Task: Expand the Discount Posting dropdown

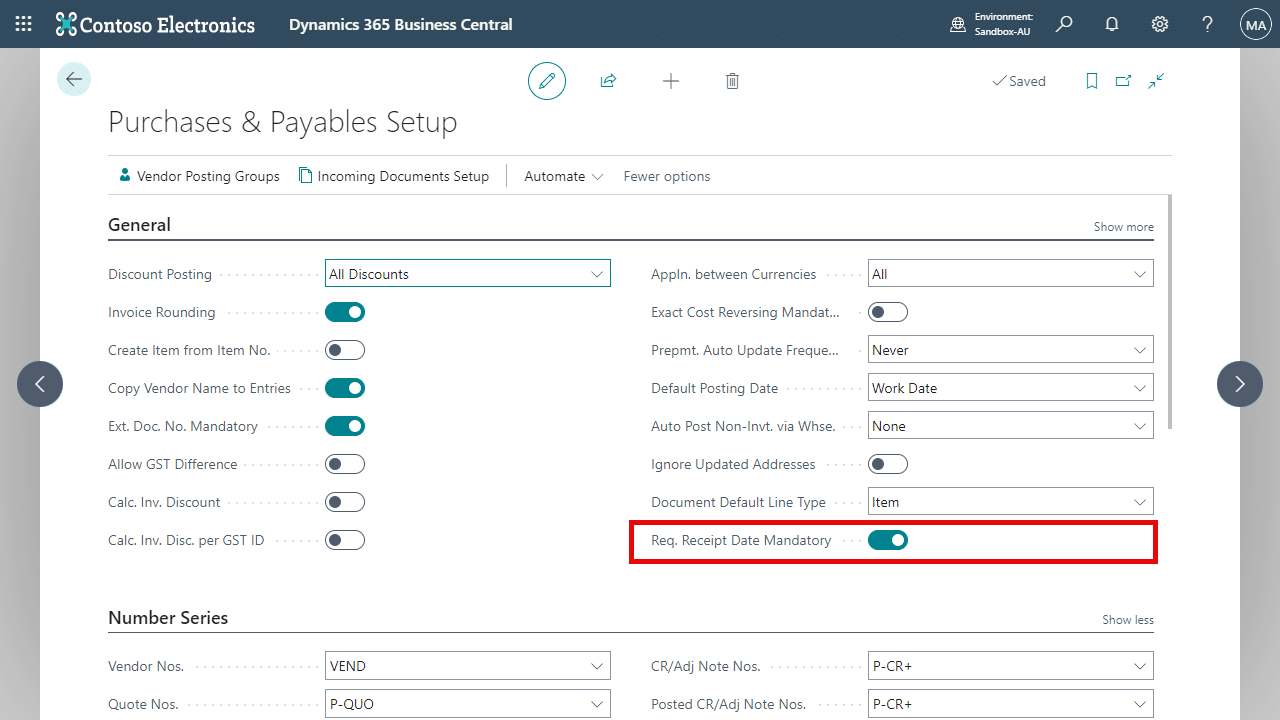Action: pyautogui.click(x=468, y=274)
